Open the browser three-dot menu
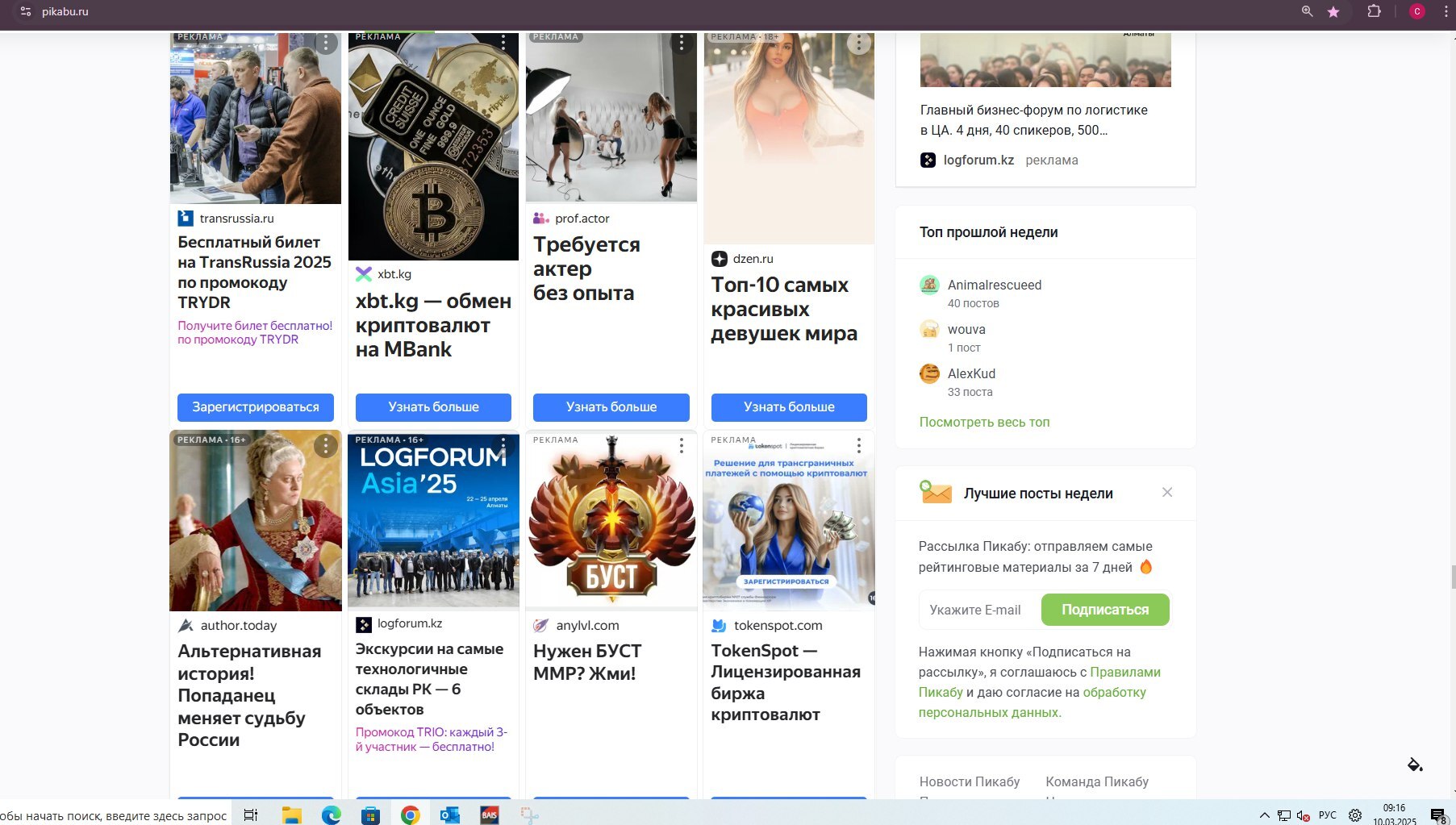 [1446, 11]
